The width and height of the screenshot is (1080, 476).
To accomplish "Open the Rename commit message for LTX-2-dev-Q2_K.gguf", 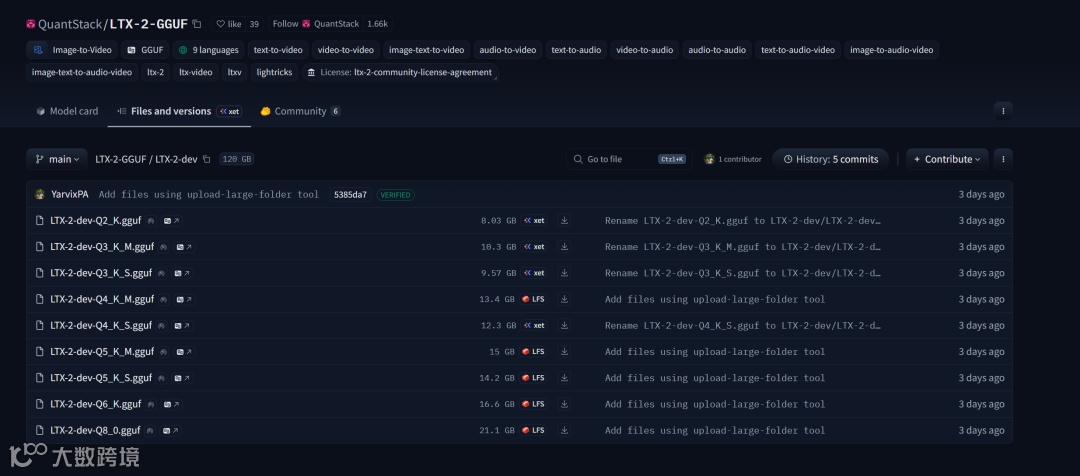I will 742,220.
